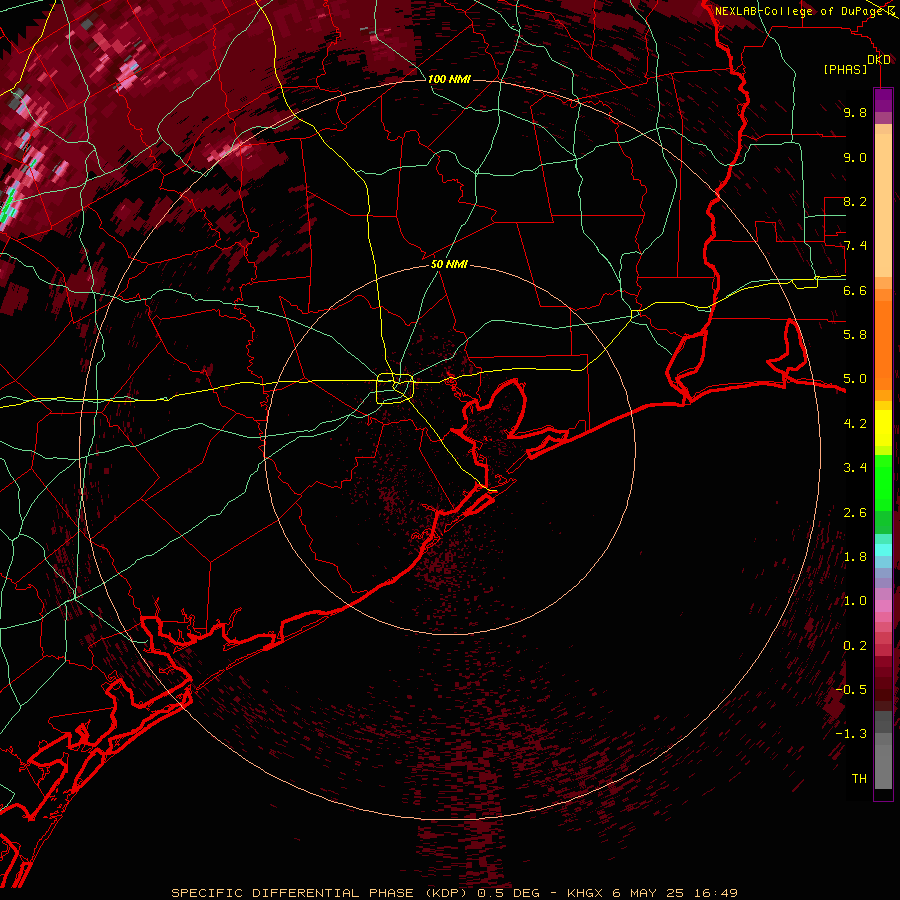Click the yellow Houston loop box at map center
The height and width of the screenshot is (900, 900).
pyautogui.click(x=395, y=388)
